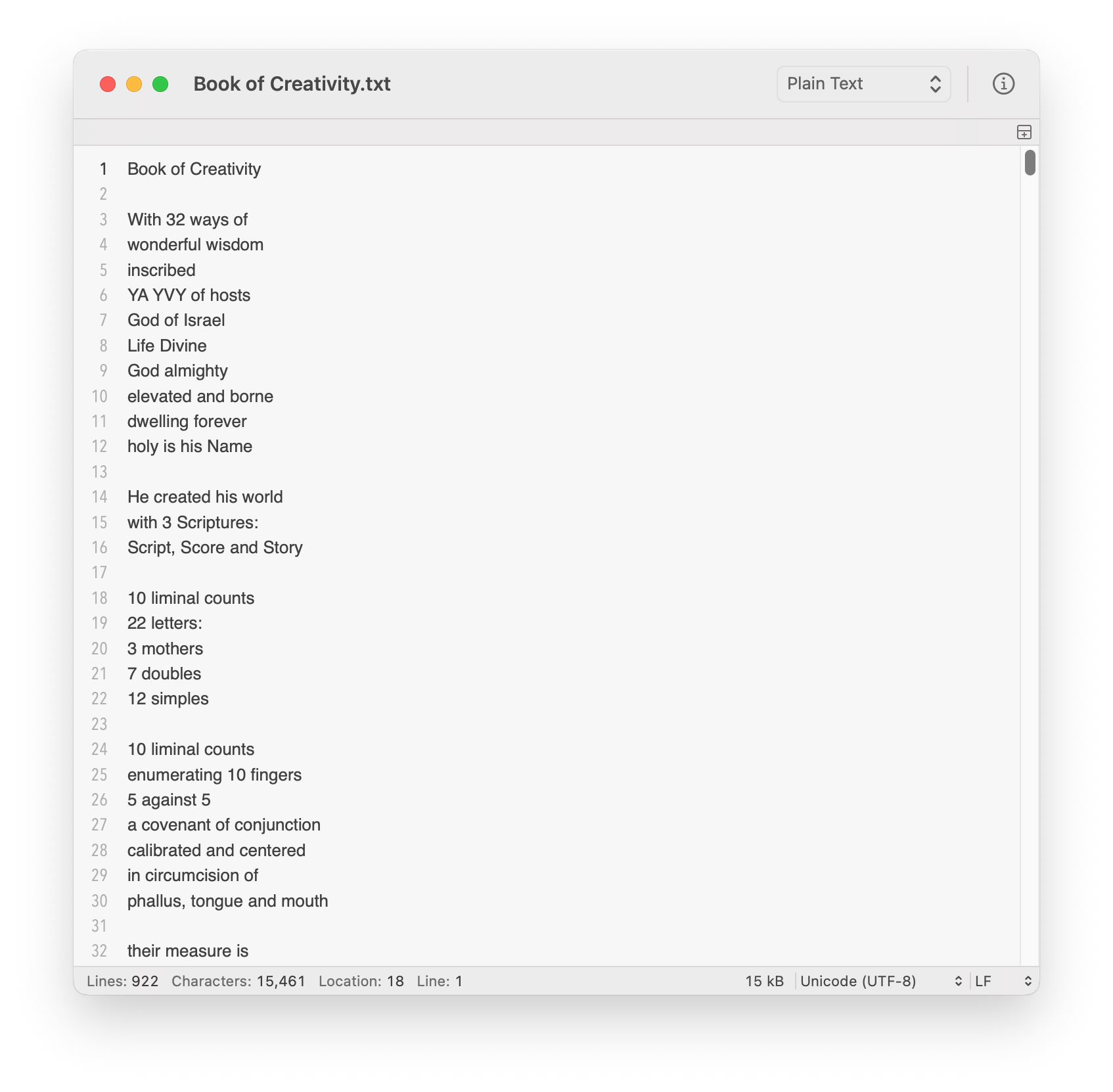Click the Lines: 922 status item
The image size is (1113, 1092).
(x=123, y=981)
